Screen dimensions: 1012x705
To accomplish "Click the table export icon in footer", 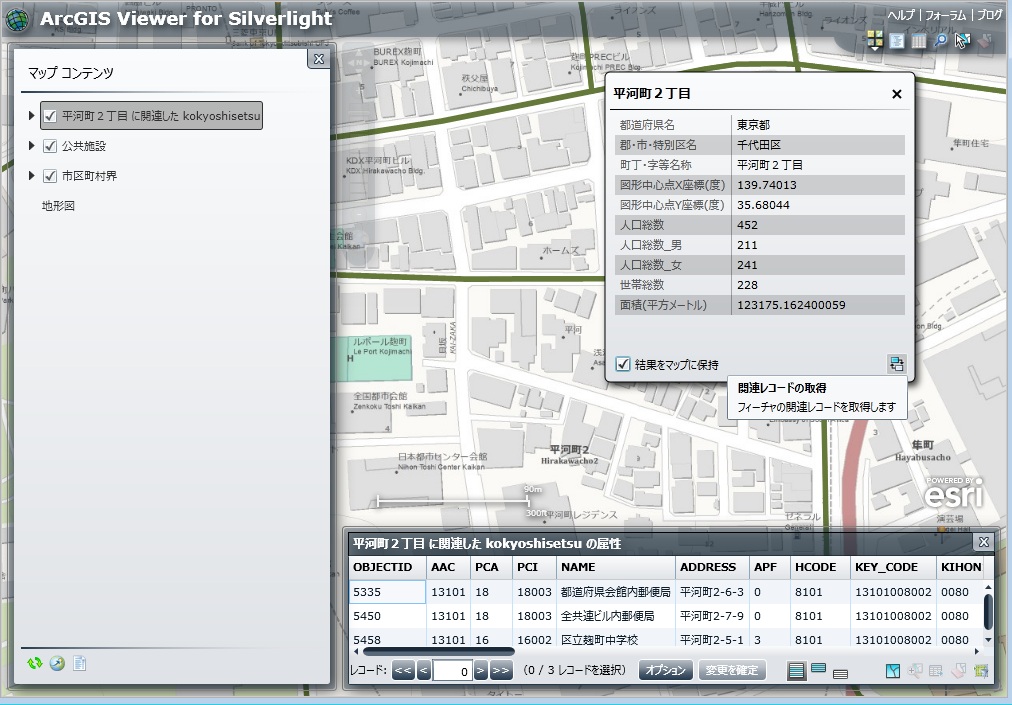I will (936, 671).
